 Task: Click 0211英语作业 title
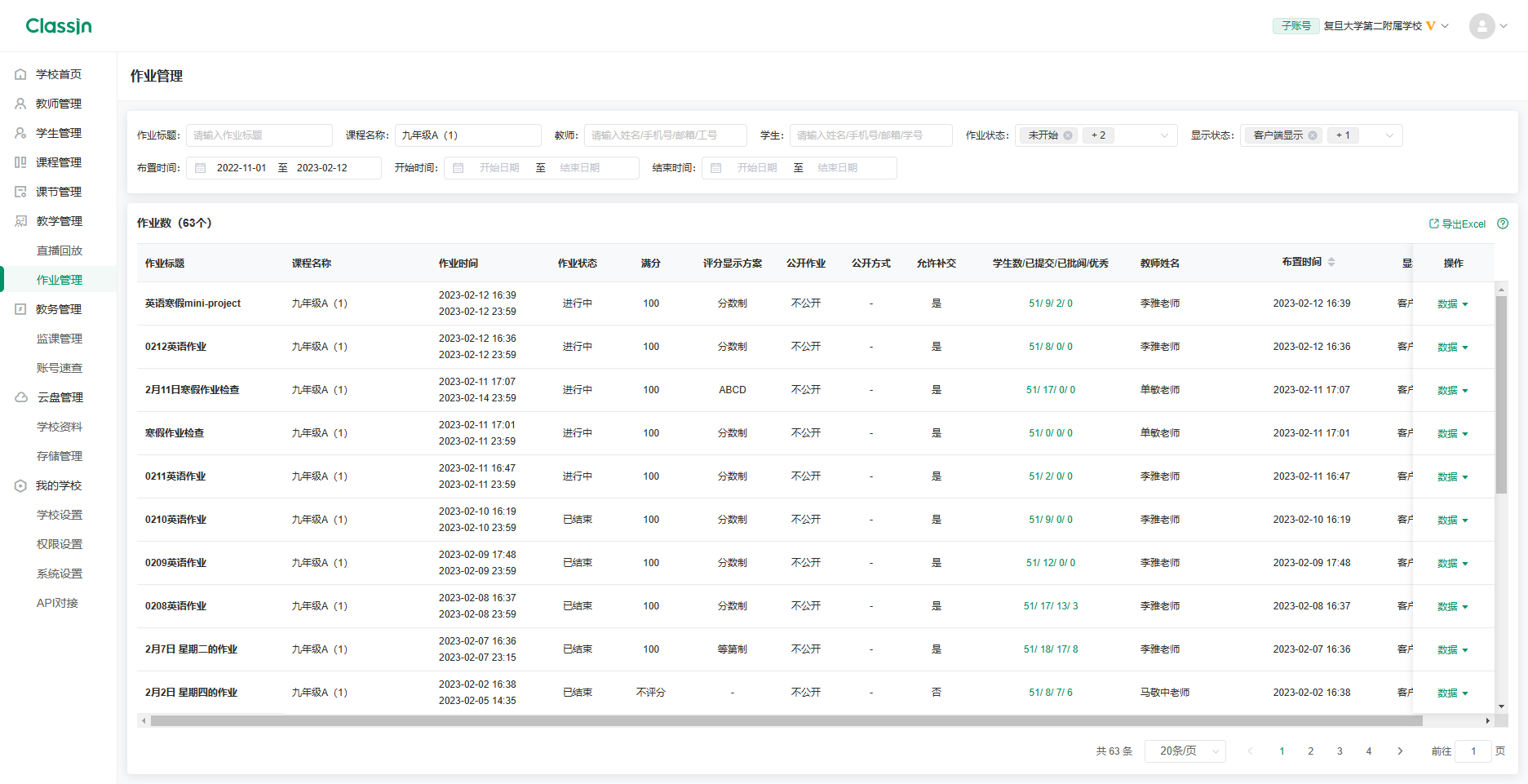pyautogui.click(x=175, y=476)
